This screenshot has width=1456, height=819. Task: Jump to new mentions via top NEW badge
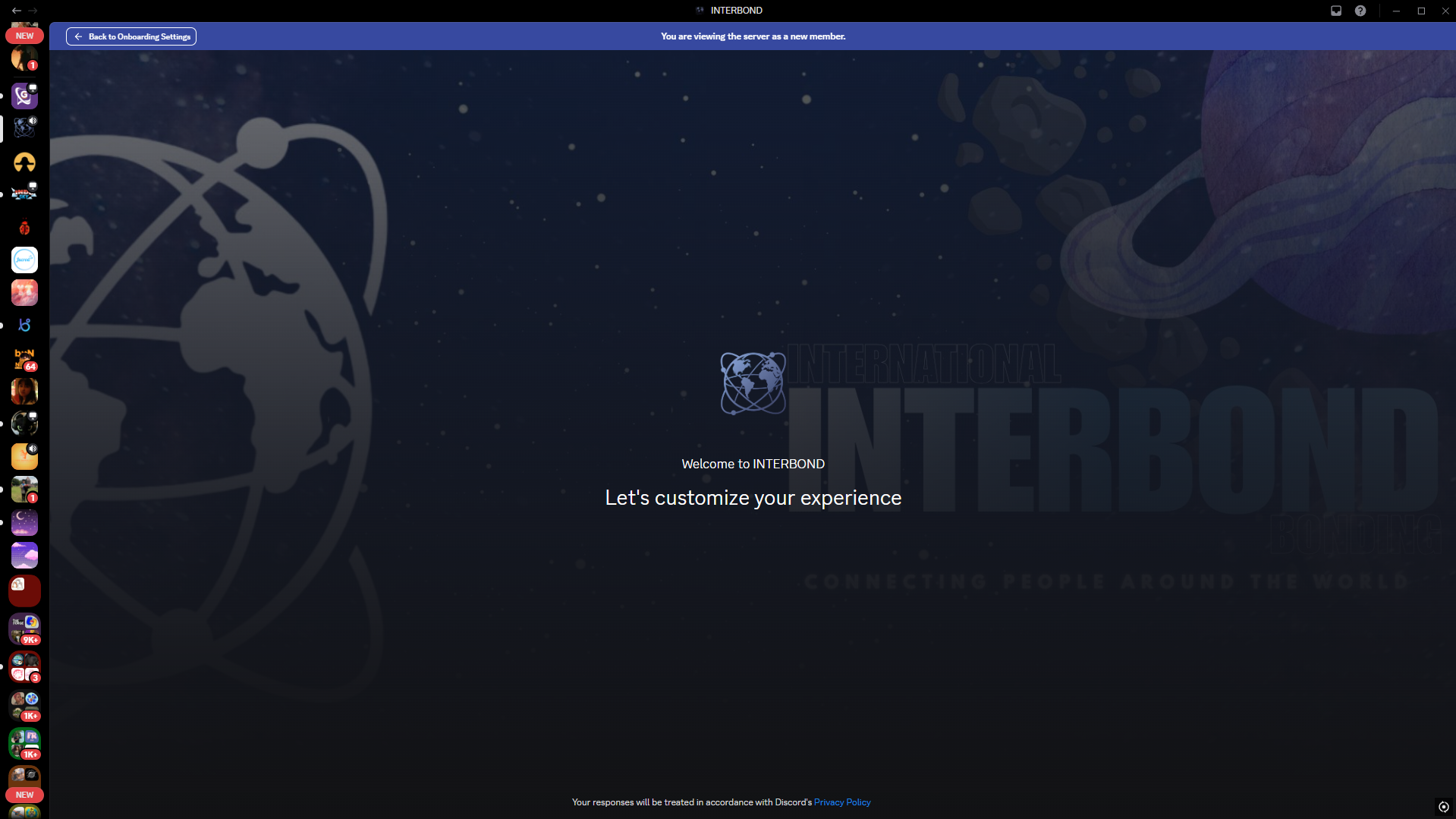click(x=24, y=36)
